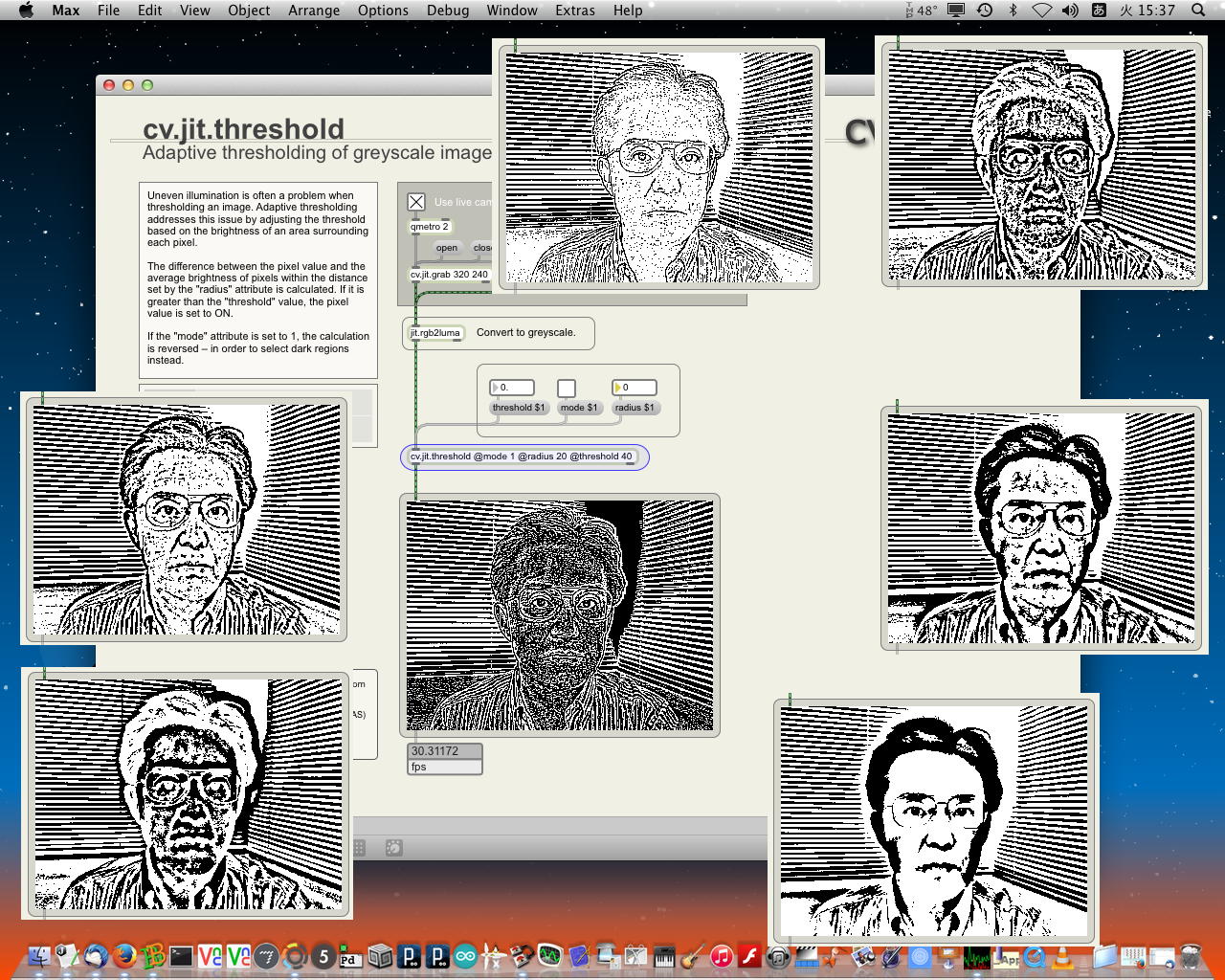Screen dimensions: 1225x980
Task: Select the cv.jit.grab 320 240 object
Action: tap(450, 275)
